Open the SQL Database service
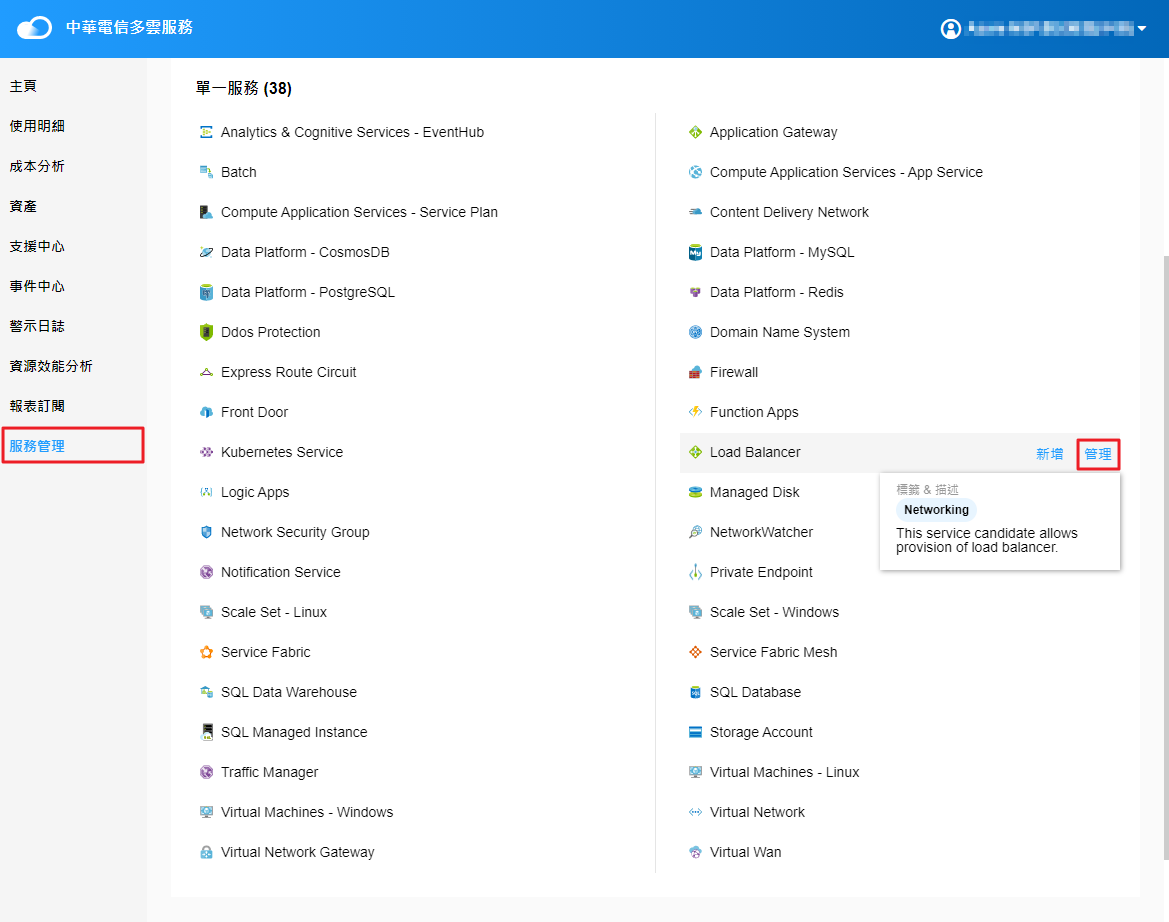 tap(755, 692)
